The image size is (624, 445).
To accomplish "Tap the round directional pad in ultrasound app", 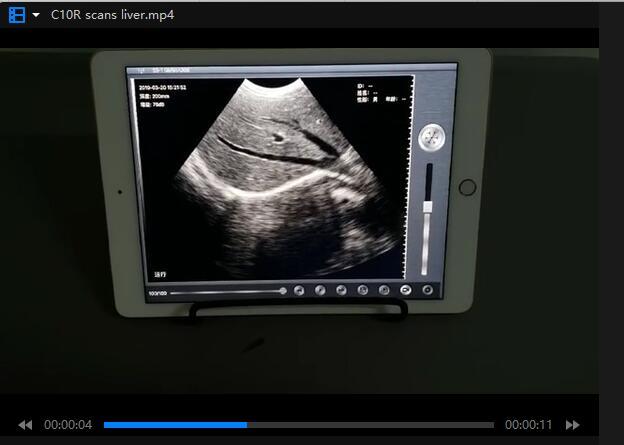I will coord(430,136).
